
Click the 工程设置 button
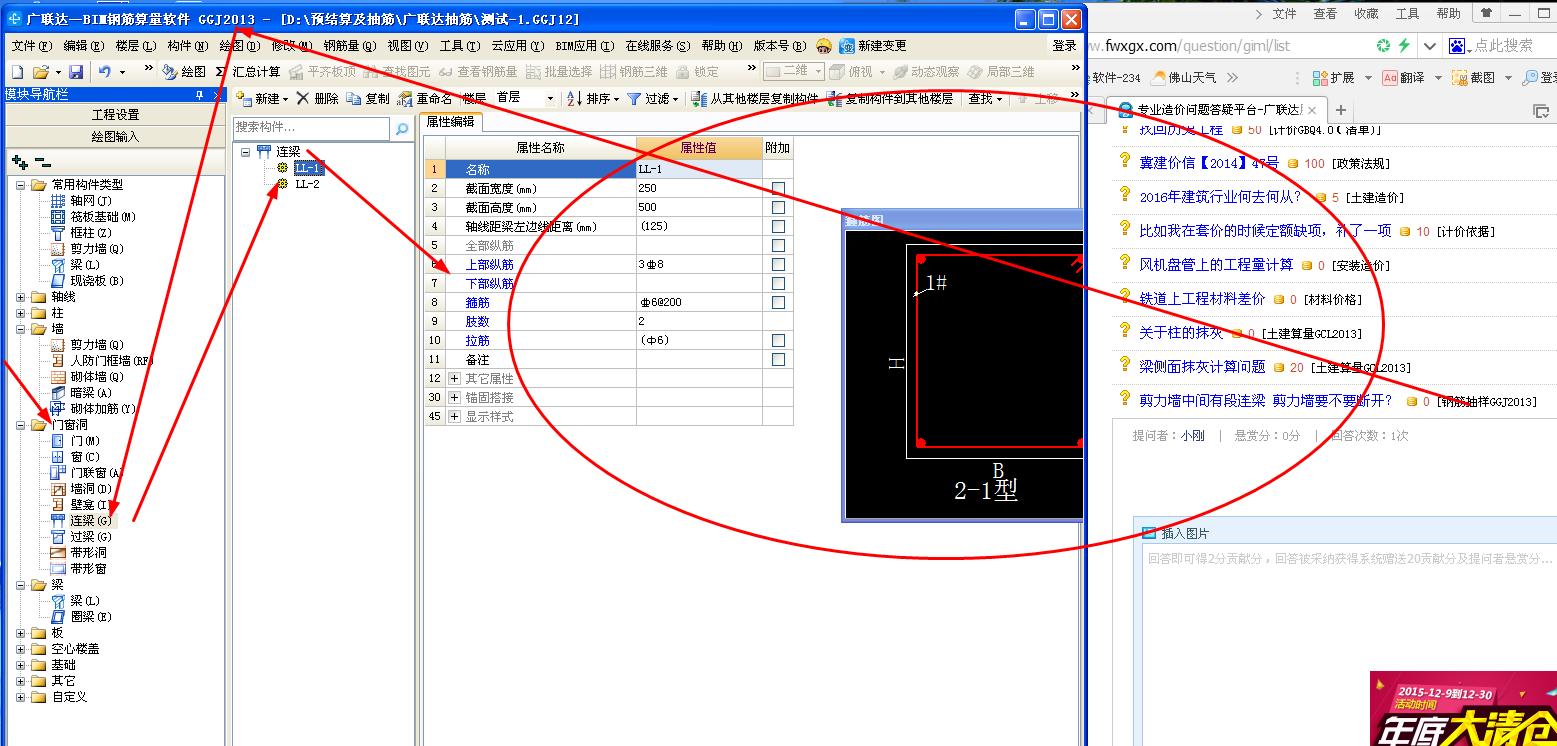[x=115, y=115]
